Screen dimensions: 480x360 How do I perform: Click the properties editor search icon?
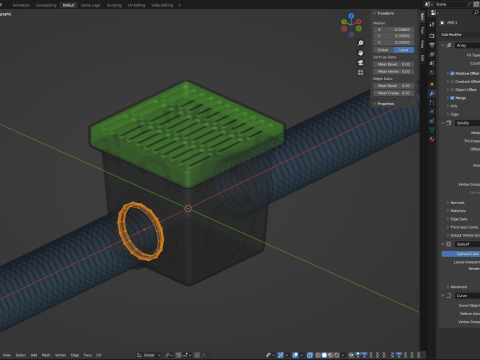pyautogui.click(x=476, y=13)
